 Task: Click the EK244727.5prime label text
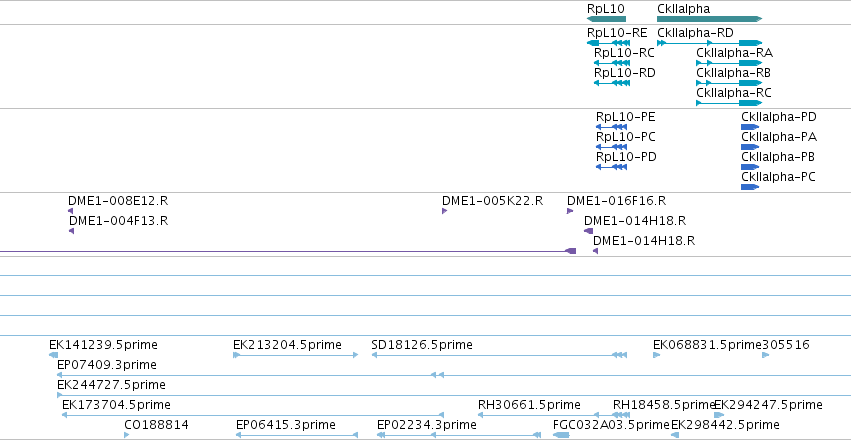click(111, 385)
